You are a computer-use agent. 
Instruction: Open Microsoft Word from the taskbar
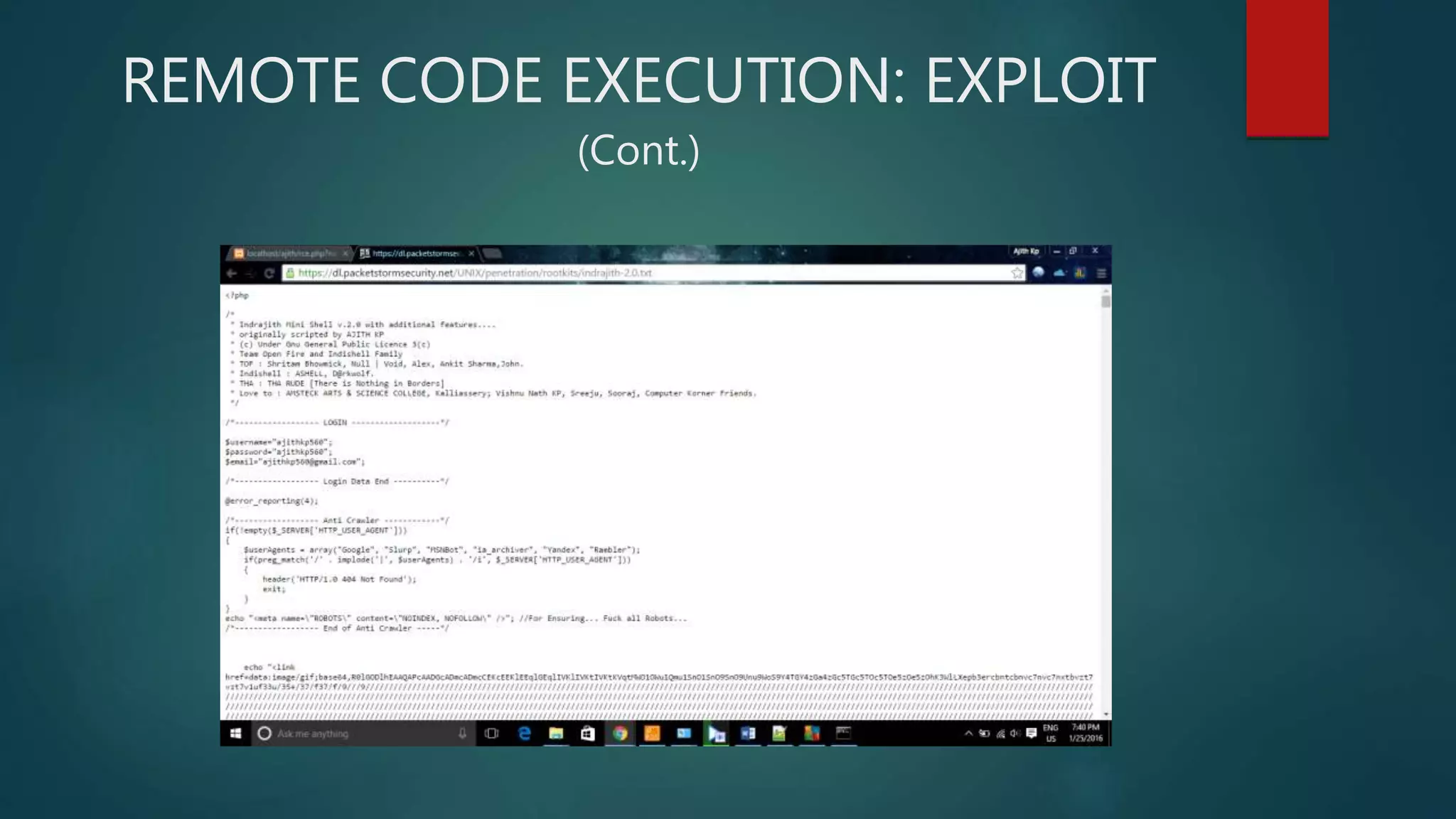coord(748,733)
